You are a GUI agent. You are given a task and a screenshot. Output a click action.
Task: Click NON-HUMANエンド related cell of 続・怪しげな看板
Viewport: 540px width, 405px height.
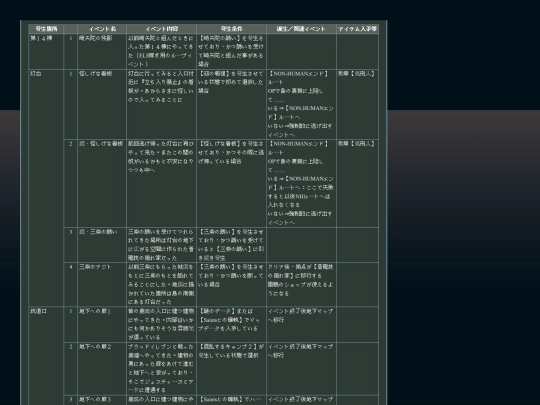[301, 183]
